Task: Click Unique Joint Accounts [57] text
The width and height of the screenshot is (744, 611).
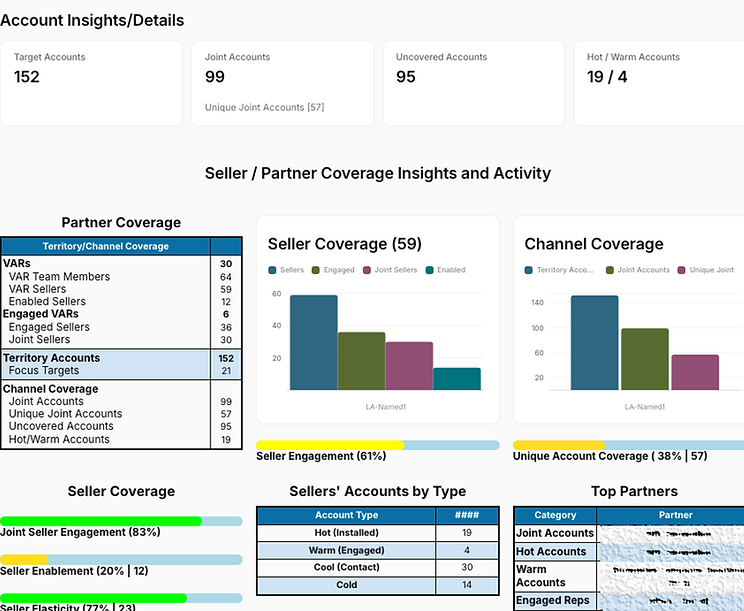Action: 264,107
